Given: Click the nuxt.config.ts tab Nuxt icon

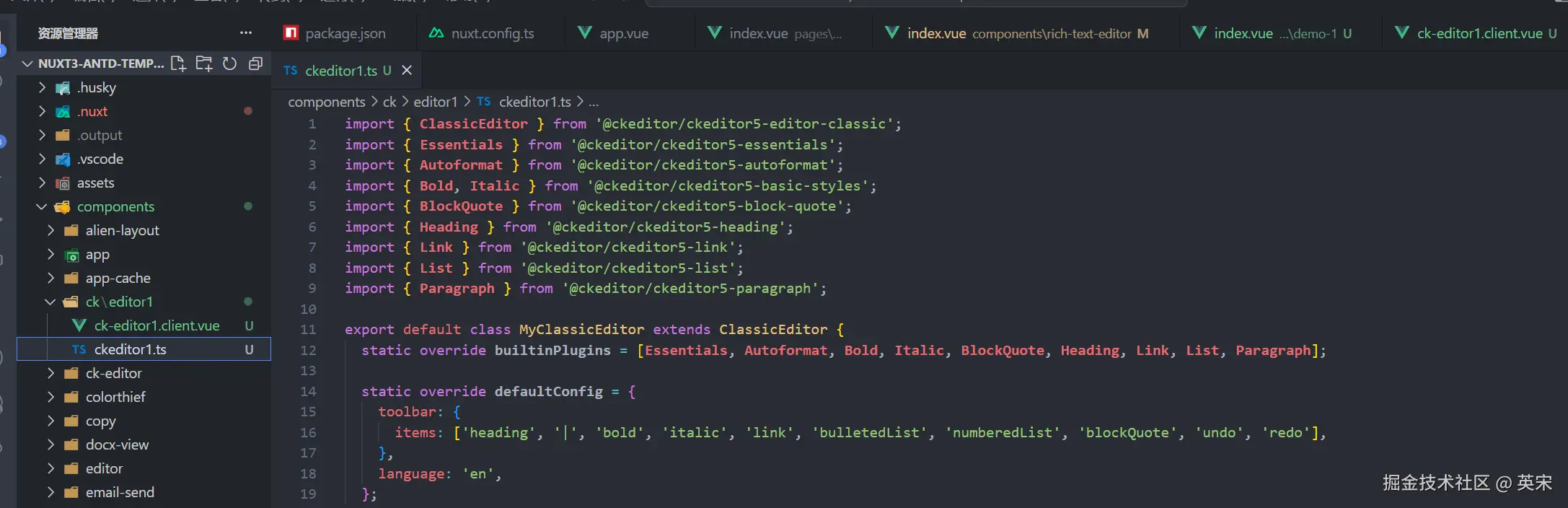Looking at the screenshot, I should click(x=436, y=32).
